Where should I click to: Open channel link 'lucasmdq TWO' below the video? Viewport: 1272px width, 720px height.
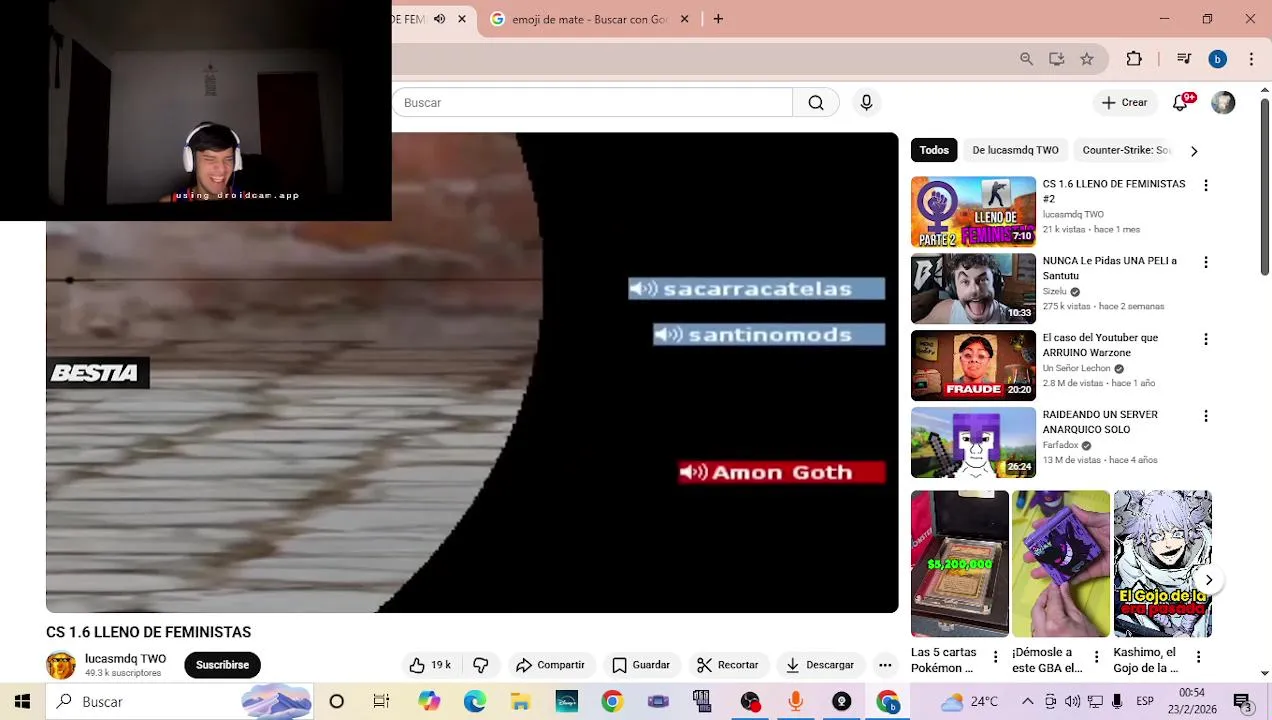(125, 659)
